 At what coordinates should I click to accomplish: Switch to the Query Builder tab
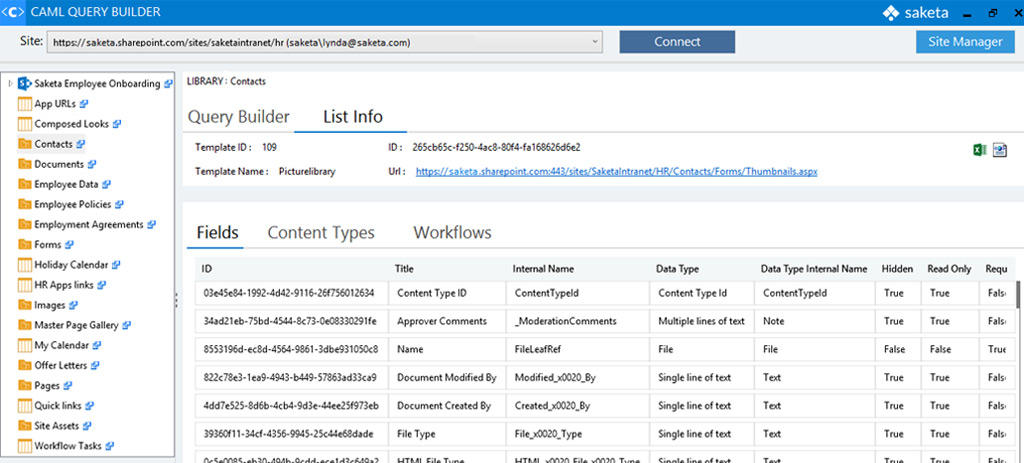coord(238,117)
